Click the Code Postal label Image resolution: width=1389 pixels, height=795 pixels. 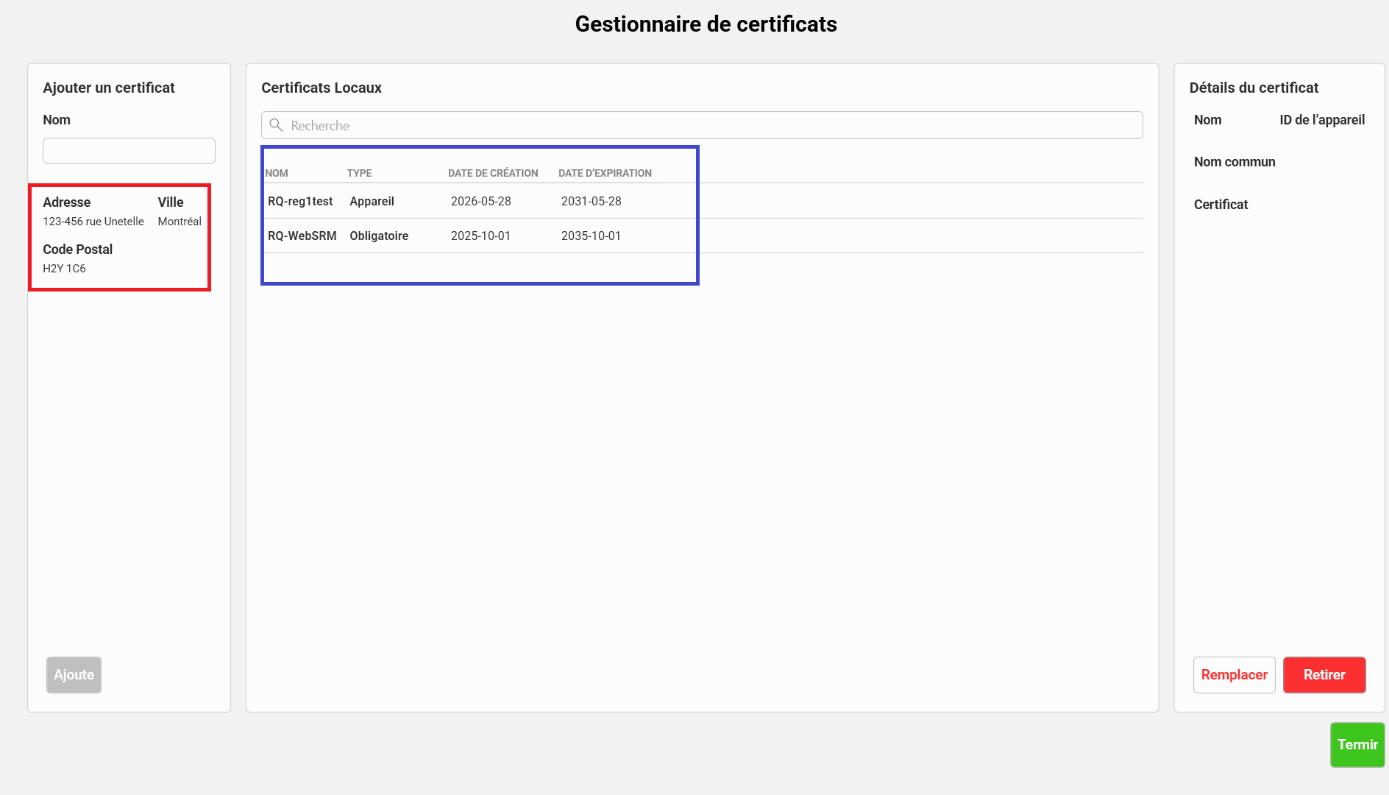[78, 249]
